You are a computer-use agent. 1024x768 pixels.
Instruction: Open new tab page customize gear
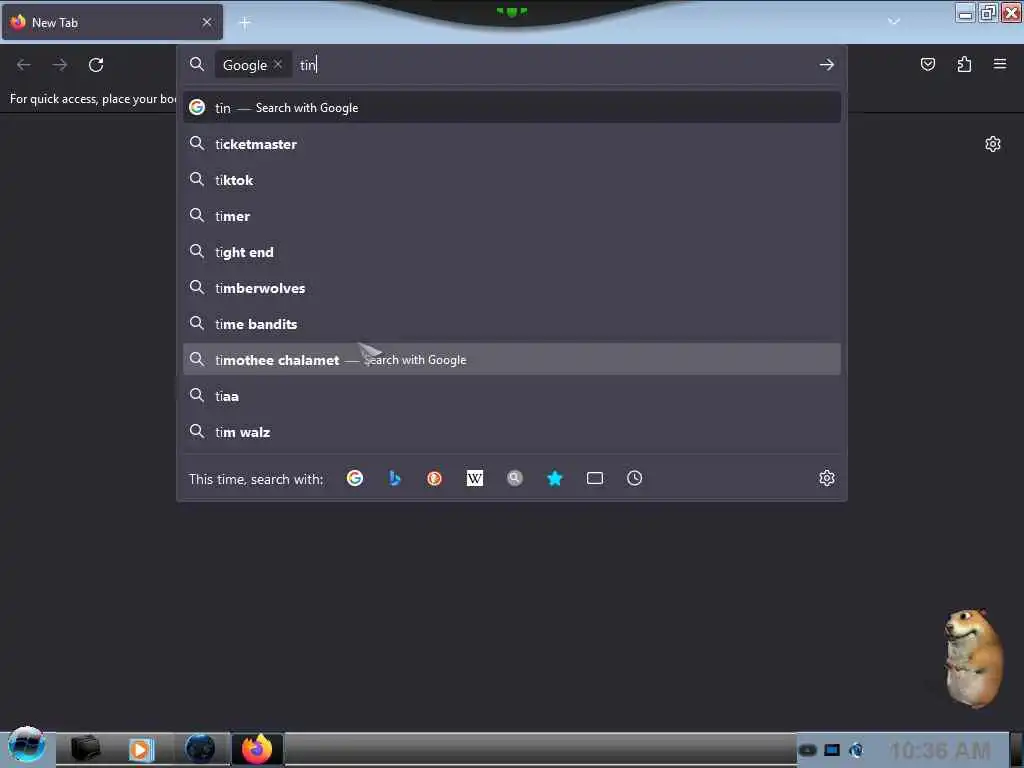(993, 144)
